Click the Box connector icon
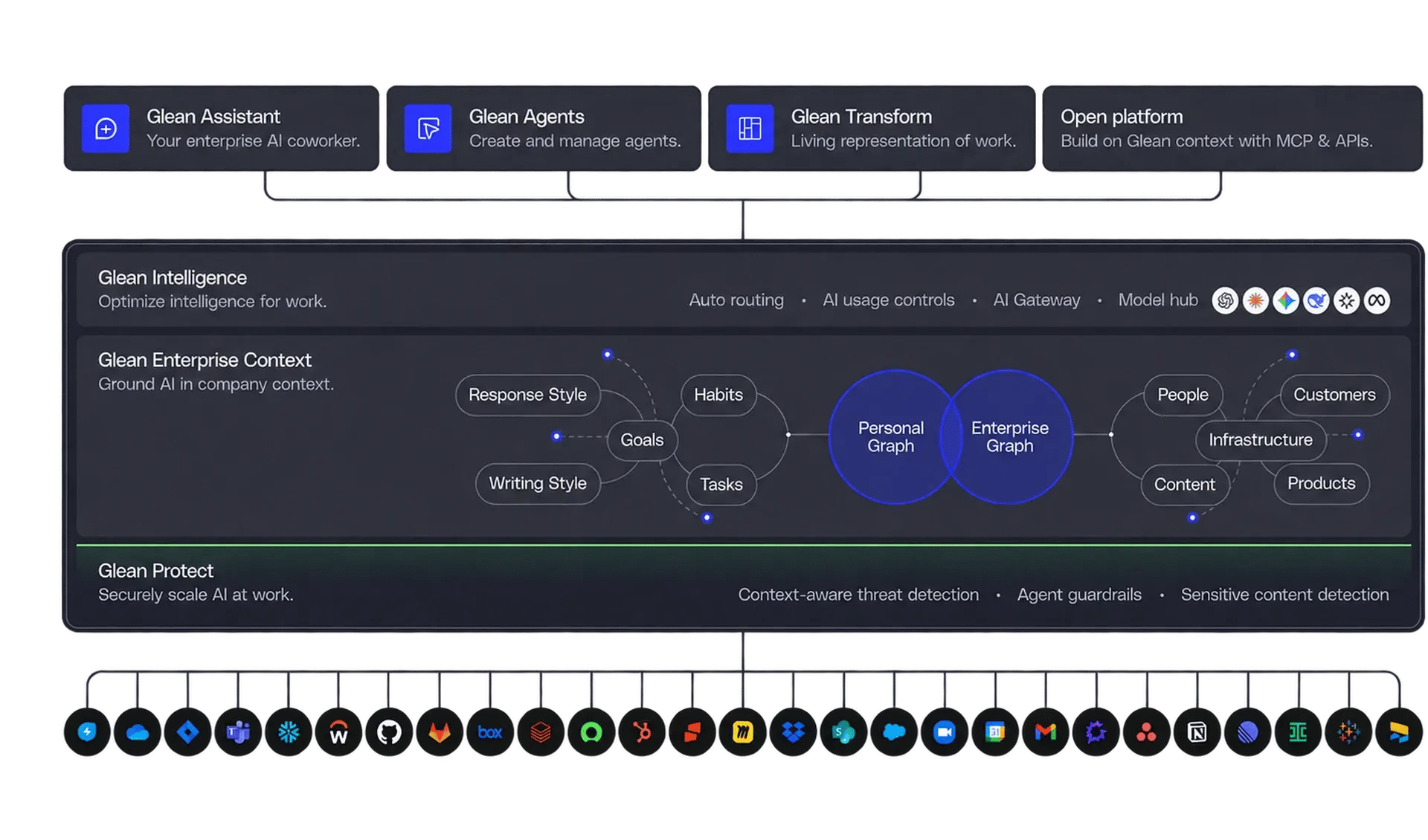Image resolution: width=1428 pixels, height=840 pixels. 490,732
